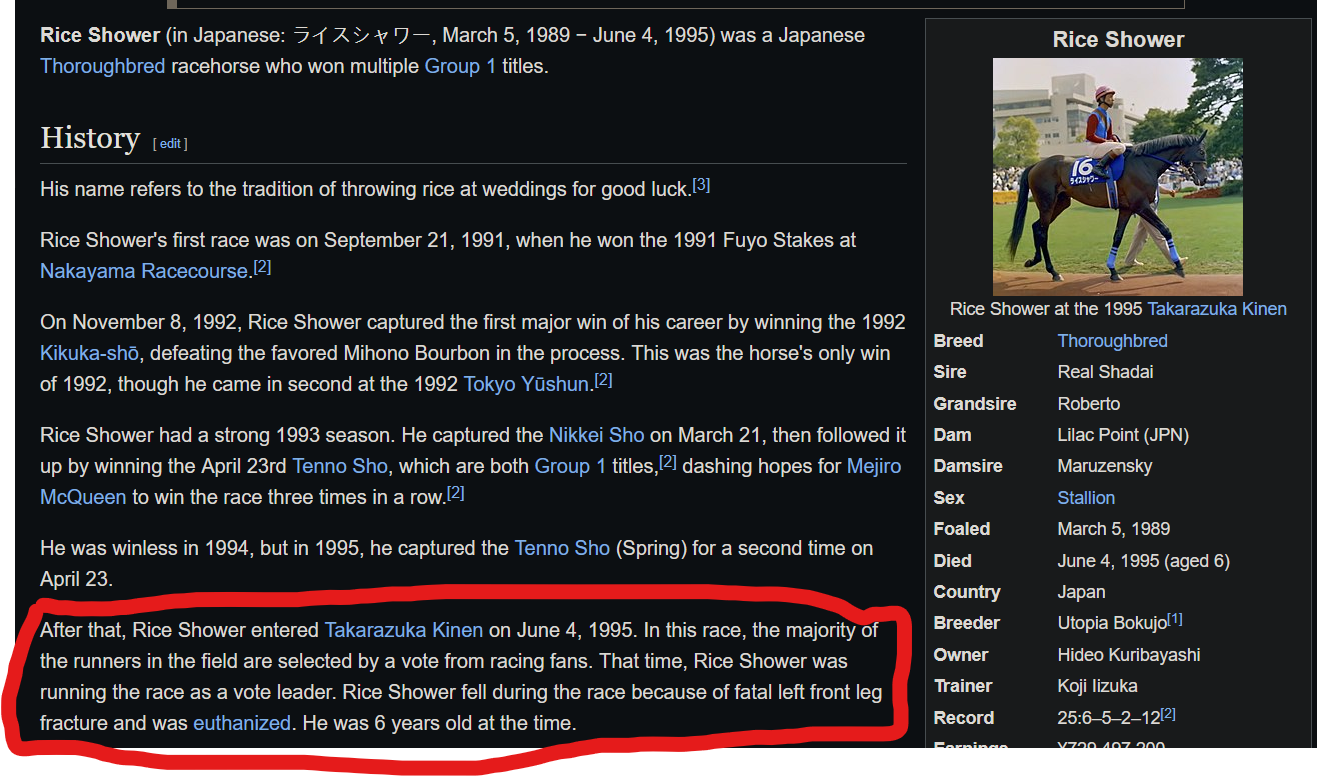Click the foaled date March 5, 1989 in the infobox
This screenshot has width=1317, height=776.
click(1114, 529)
